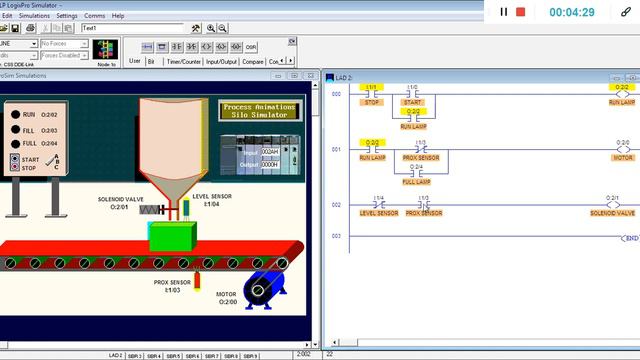Click the recording annotation pen icon
Viewport: 640px width, 360px height.
pyautogui.click(x=626, y=12)
